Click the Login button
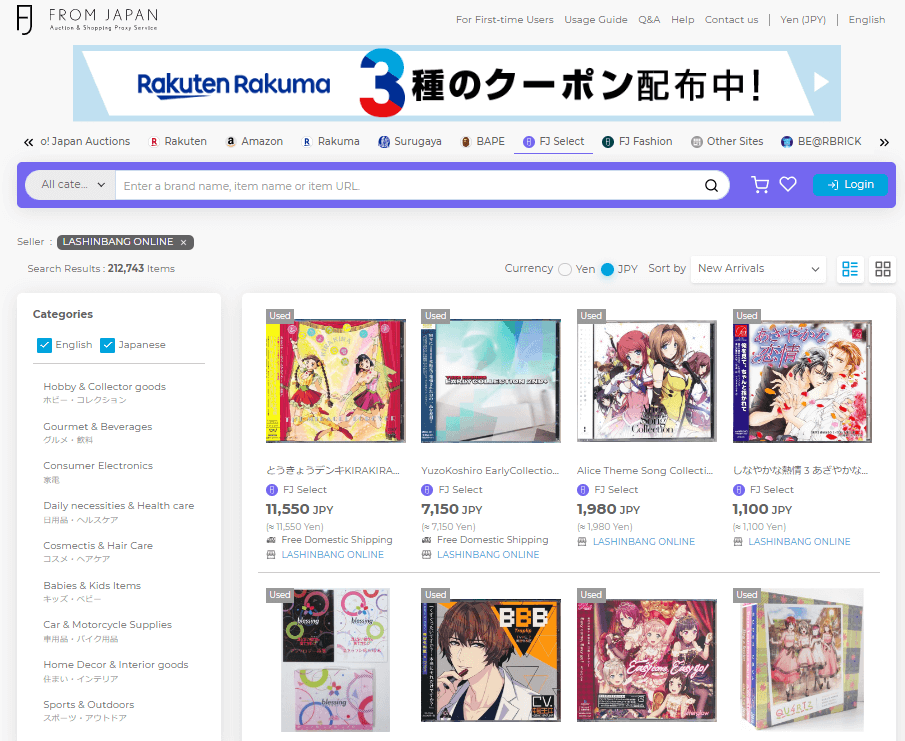This screenshot has height=741, width=905. tap(850, 185)
